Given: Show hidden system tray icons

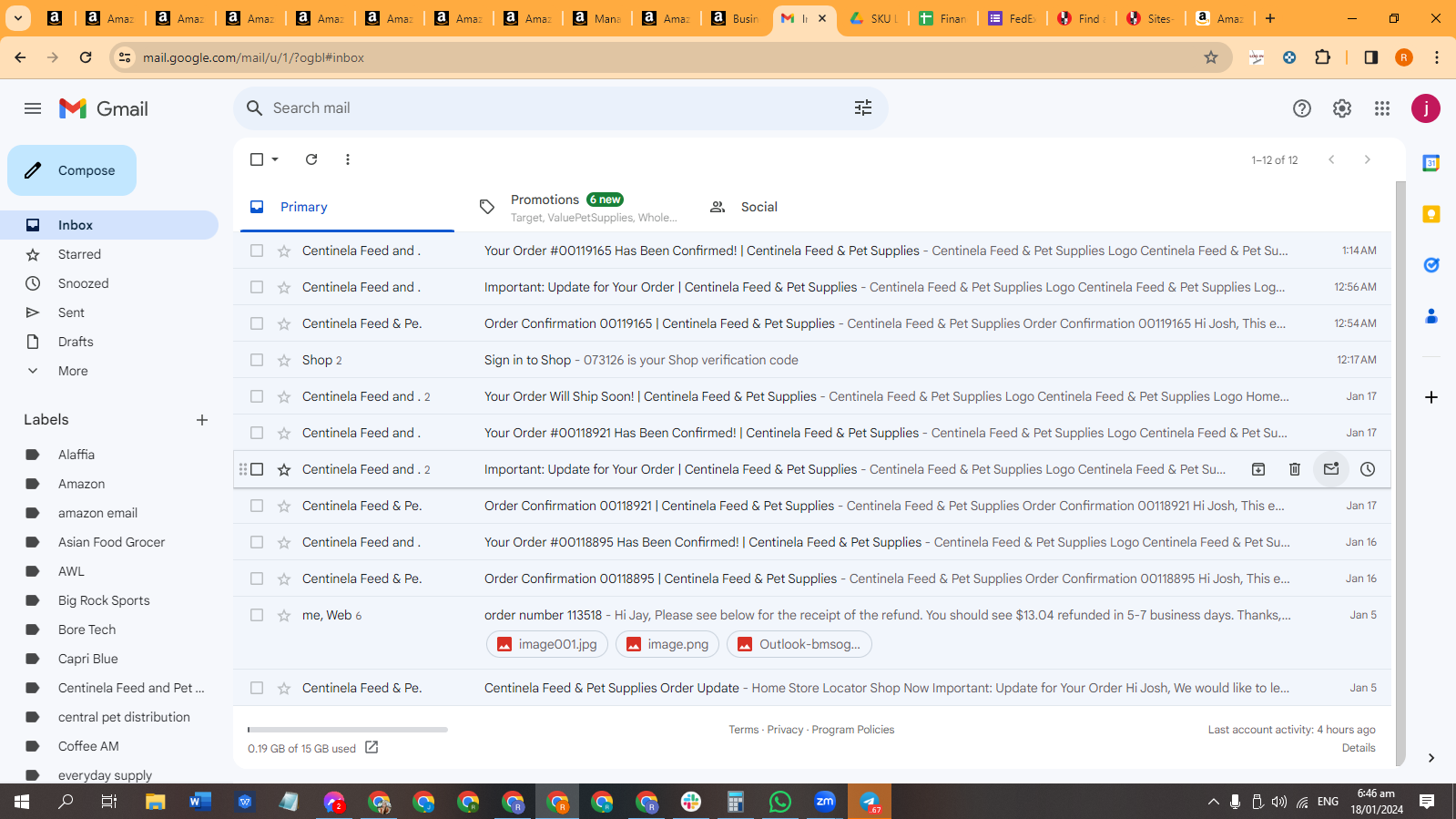Looking at the screenshot, I should point(1213,802).
